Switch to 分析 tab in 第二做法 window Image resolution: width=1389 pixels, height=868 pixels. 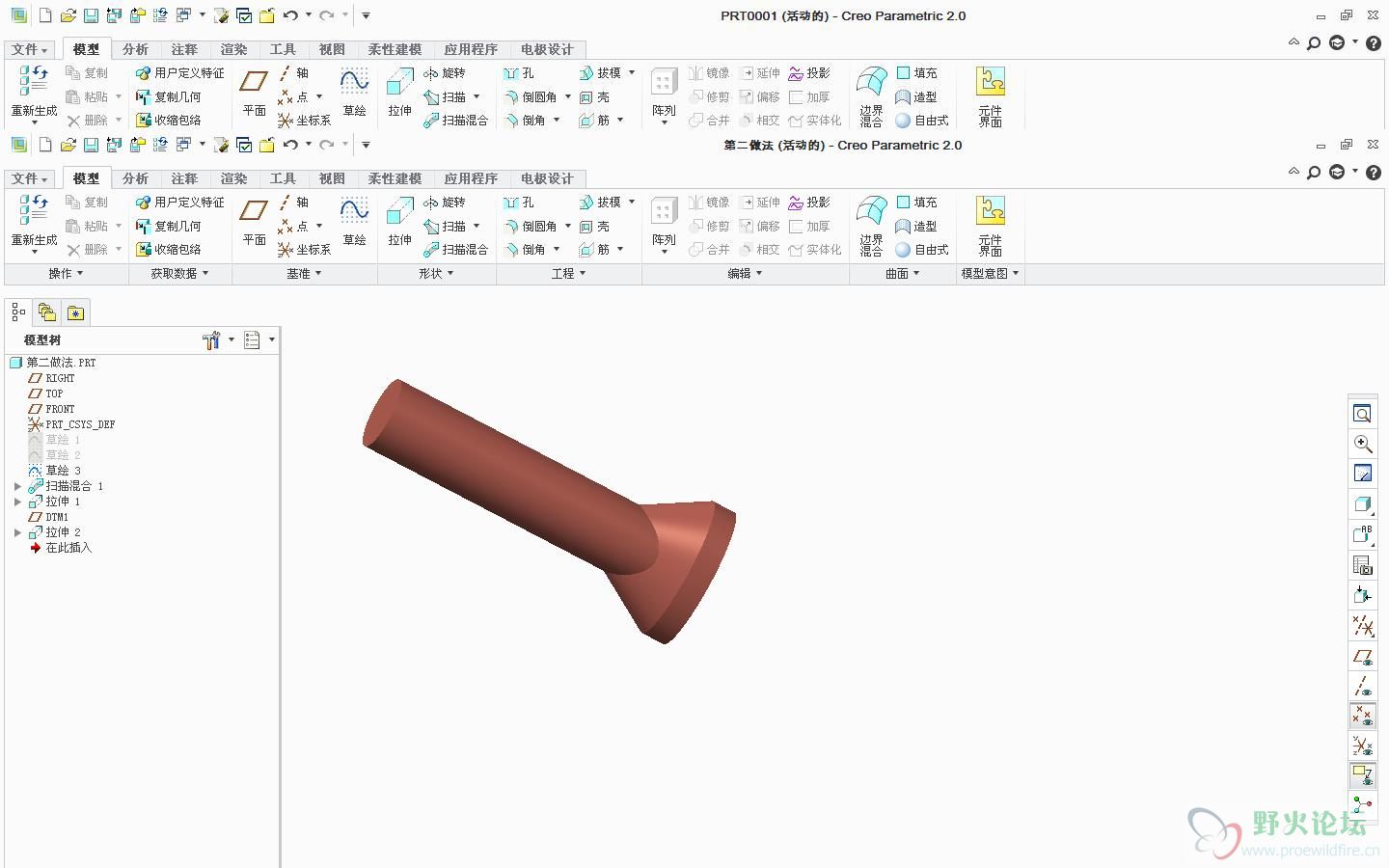pos(135,178)
